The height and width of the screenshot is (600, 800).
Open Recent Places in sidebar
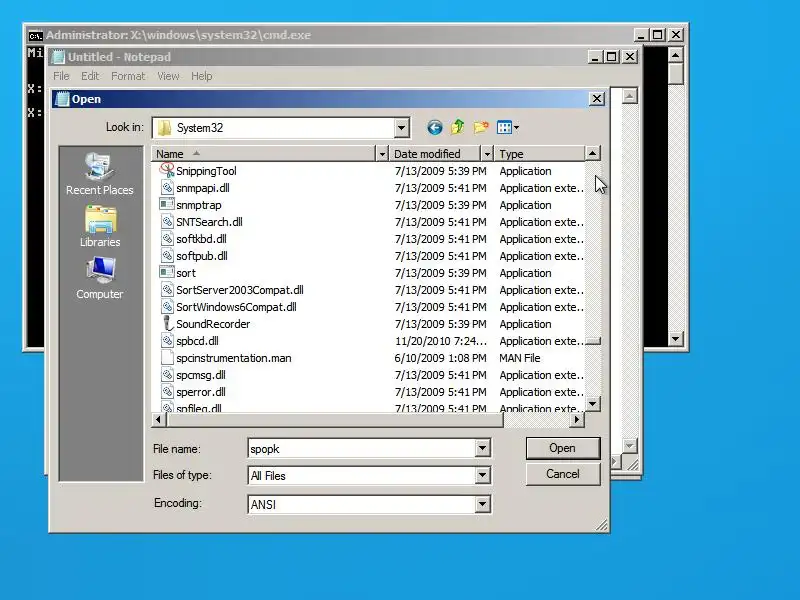tap(99, 174)
